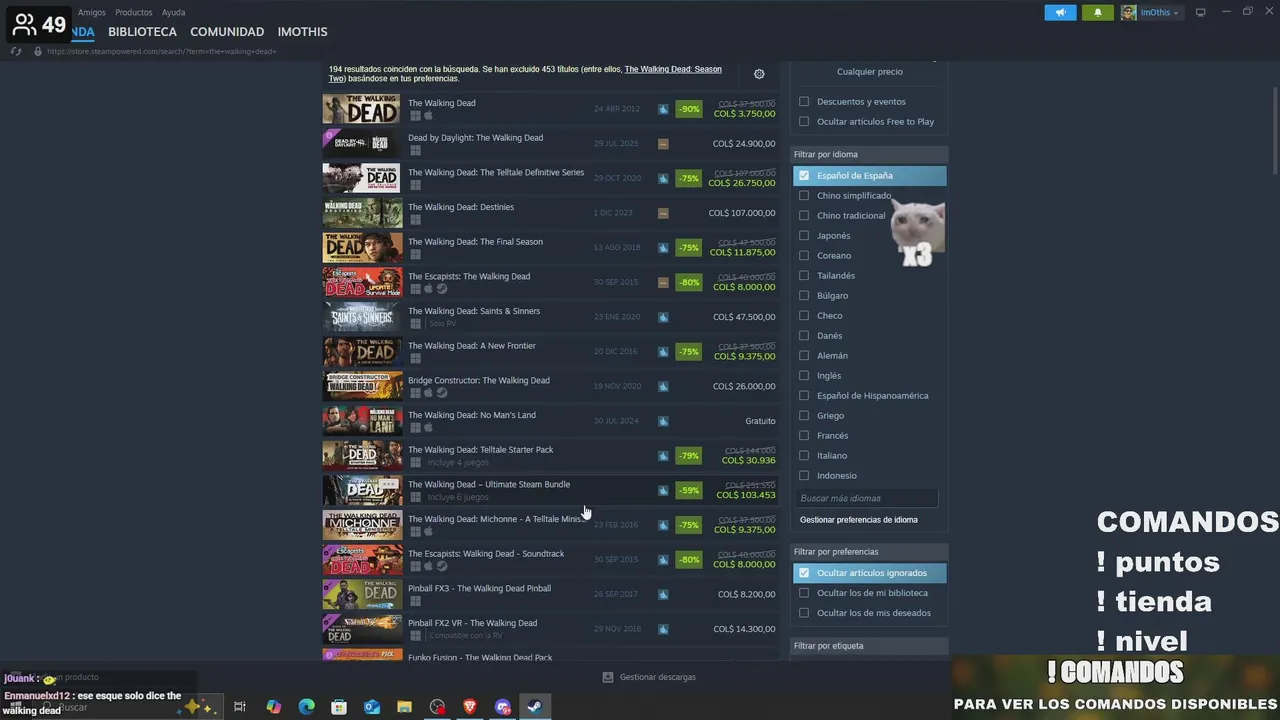Viewport: 1280px width, 720px height.
Task: Check Ocultar artículos Free to Play
Action: [804, 121]
